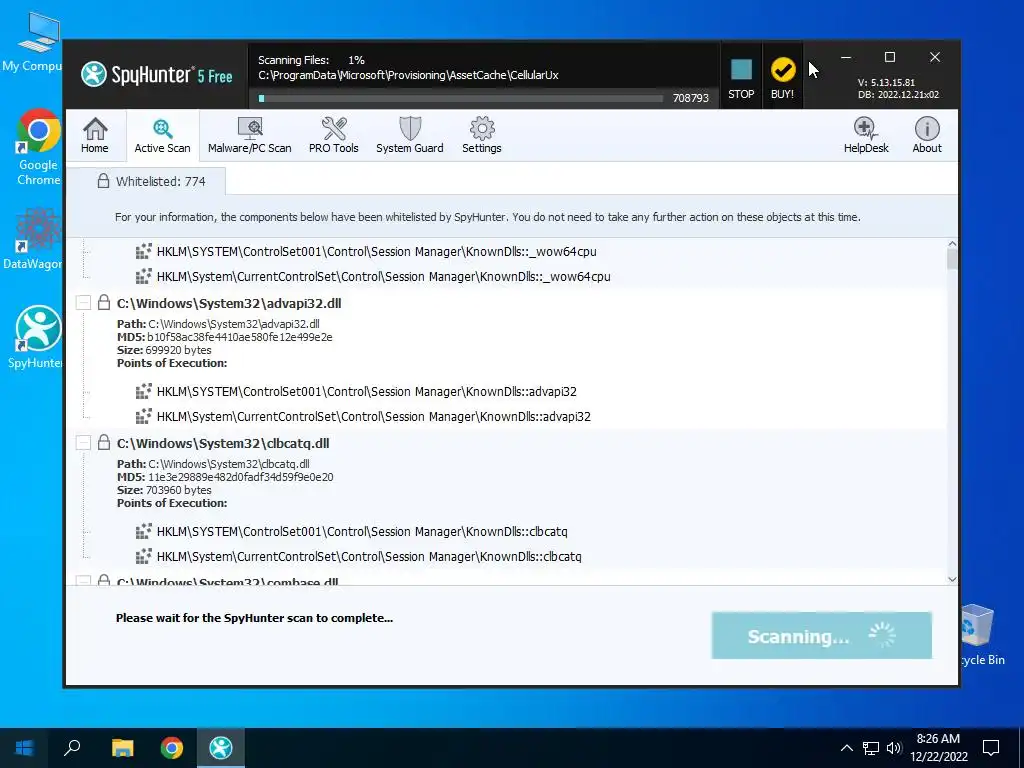Click the results list scrollbar thumb

[x=952, y=259]
